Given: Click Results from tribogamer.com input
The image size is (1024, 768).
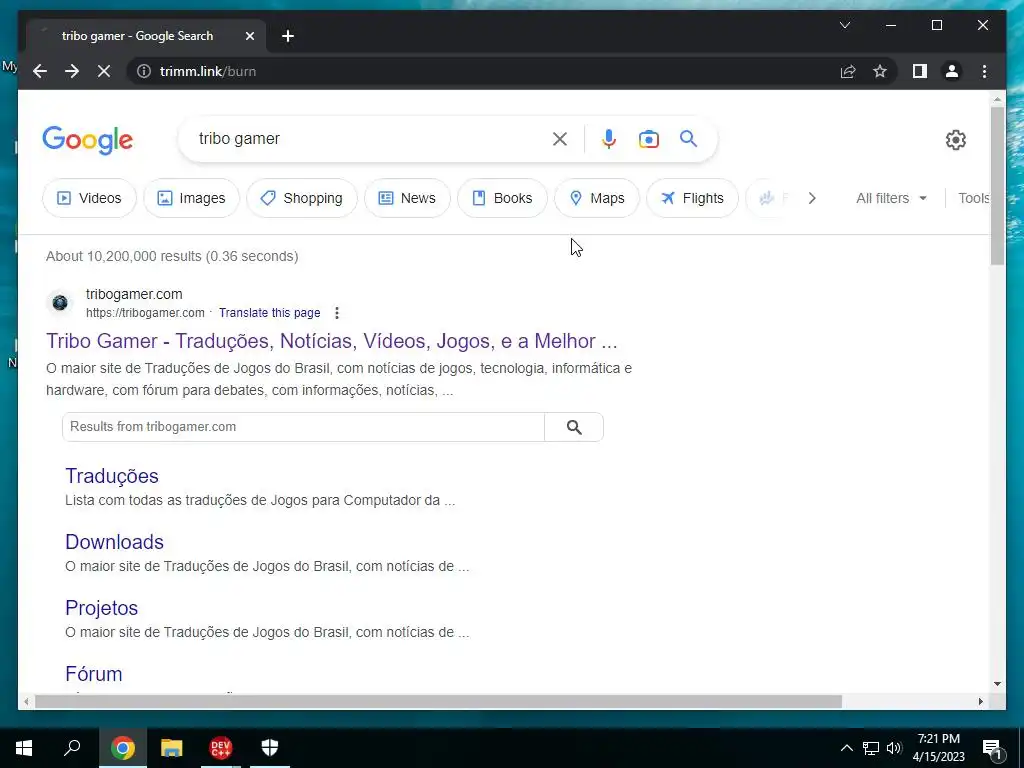Looking at the screenshot, I should 303,427.
